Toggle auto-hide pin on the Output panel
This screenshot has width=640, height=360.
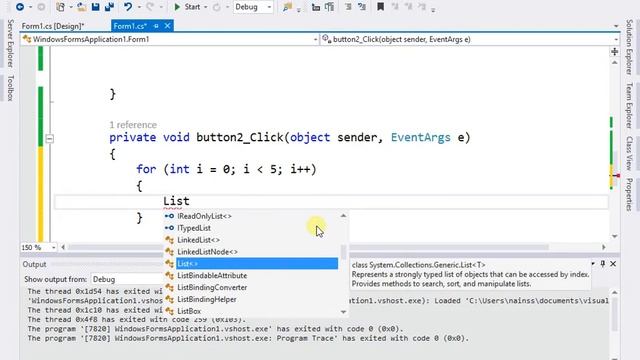pos(603,264)
